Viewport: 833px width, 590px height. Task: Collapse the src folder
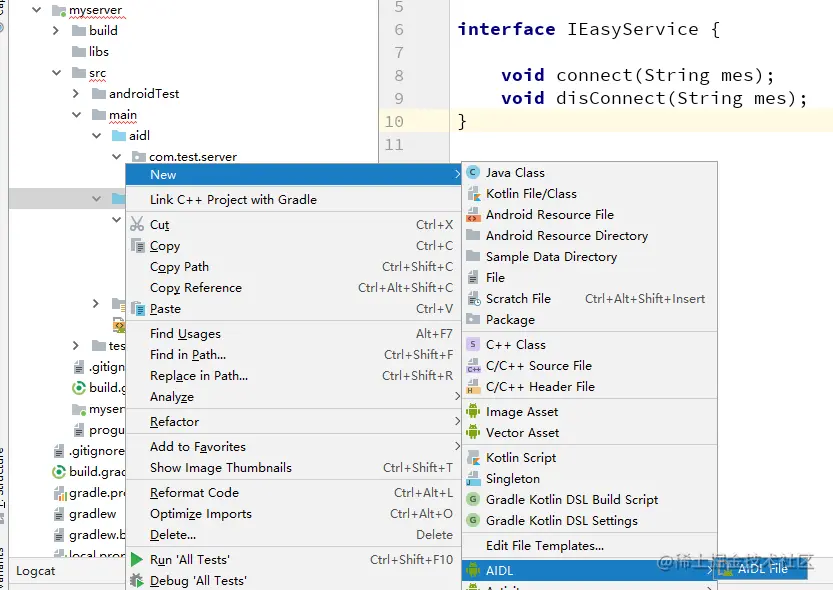[x=56, y=73]
